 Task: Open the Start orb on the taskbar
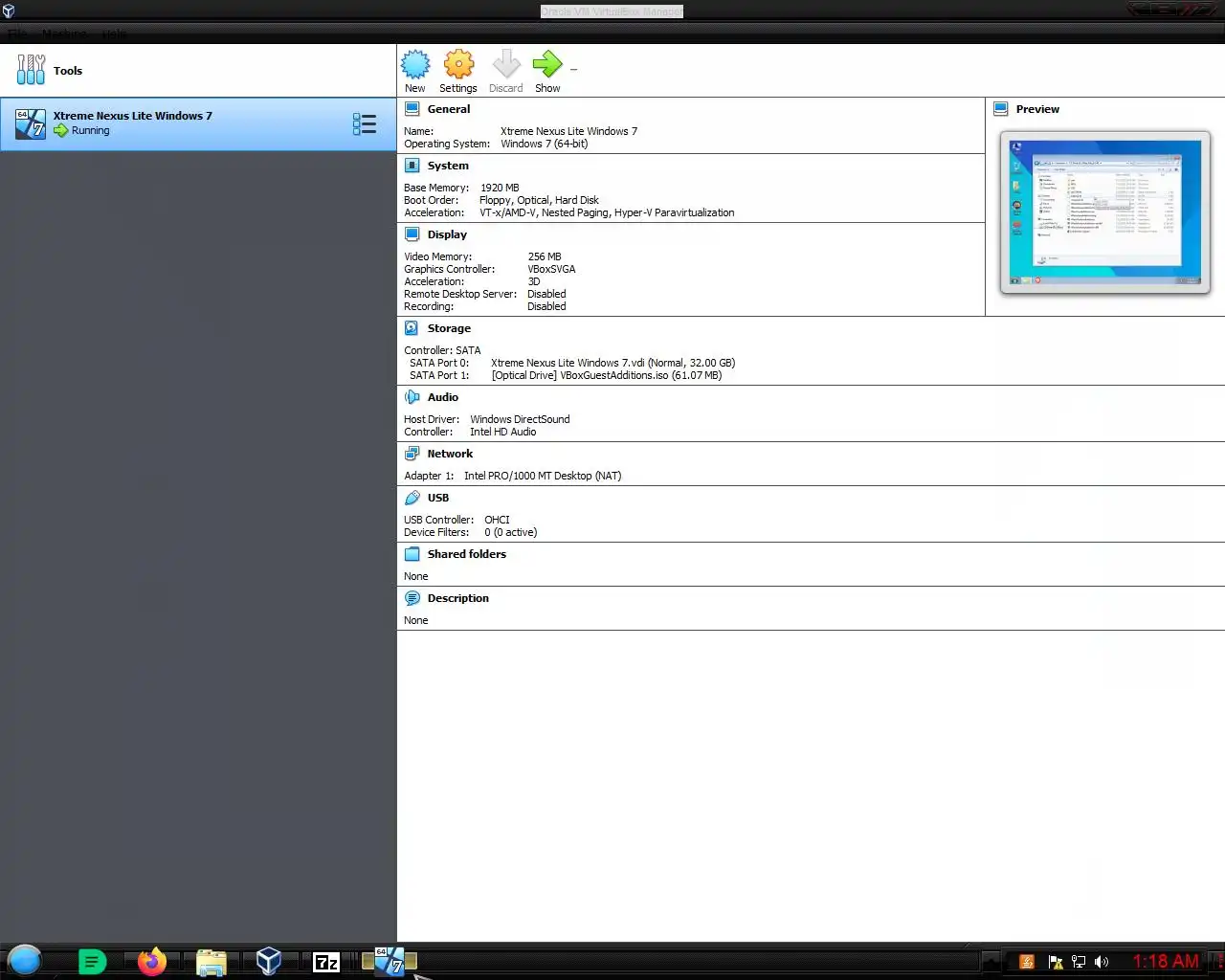25,960
